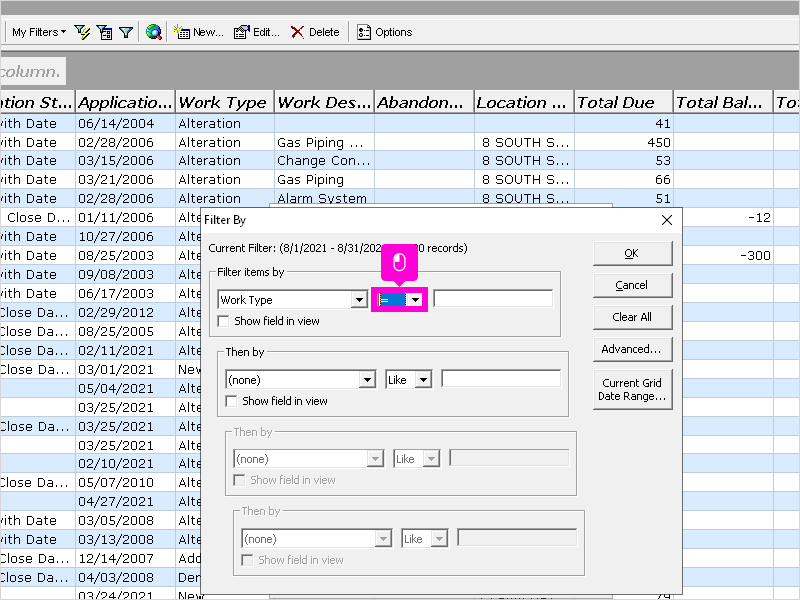Open the Options toolbar item
The width and height of the screenshot is (800, 600).
click(x=384, y=32)
